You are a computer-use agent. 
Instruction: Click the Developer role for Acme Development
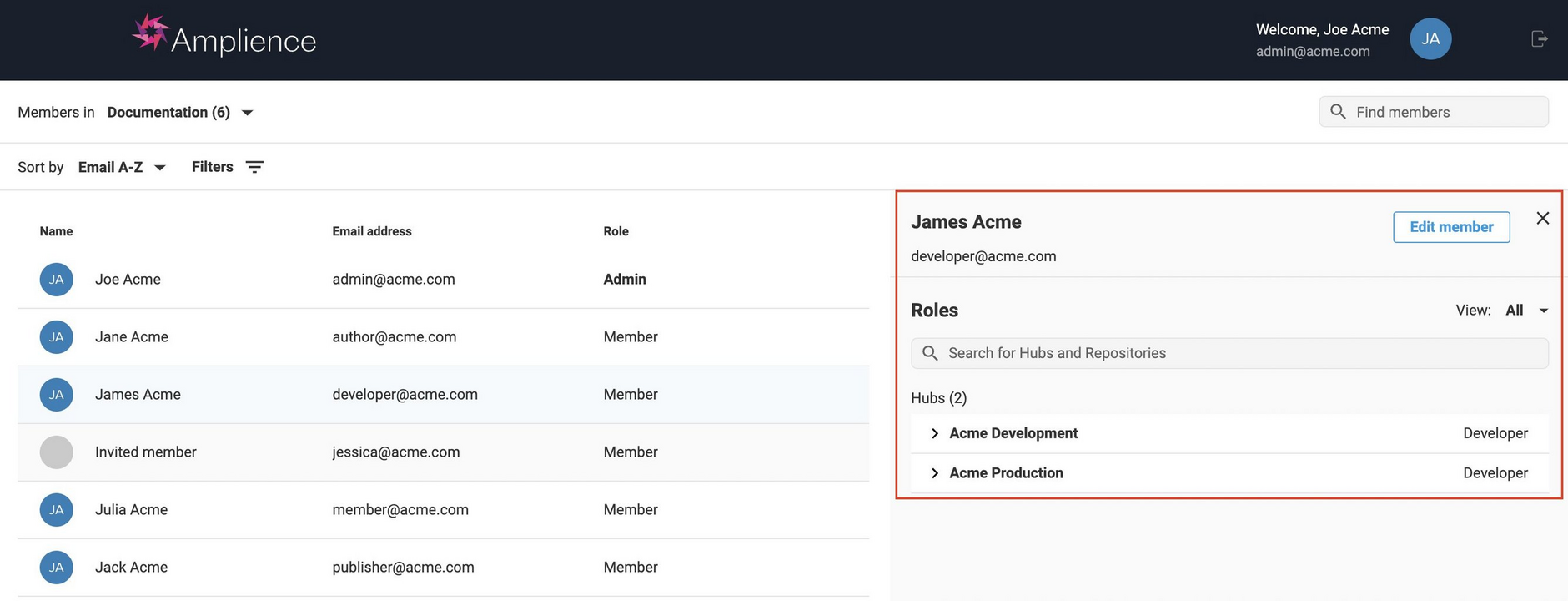point(1495,433)
